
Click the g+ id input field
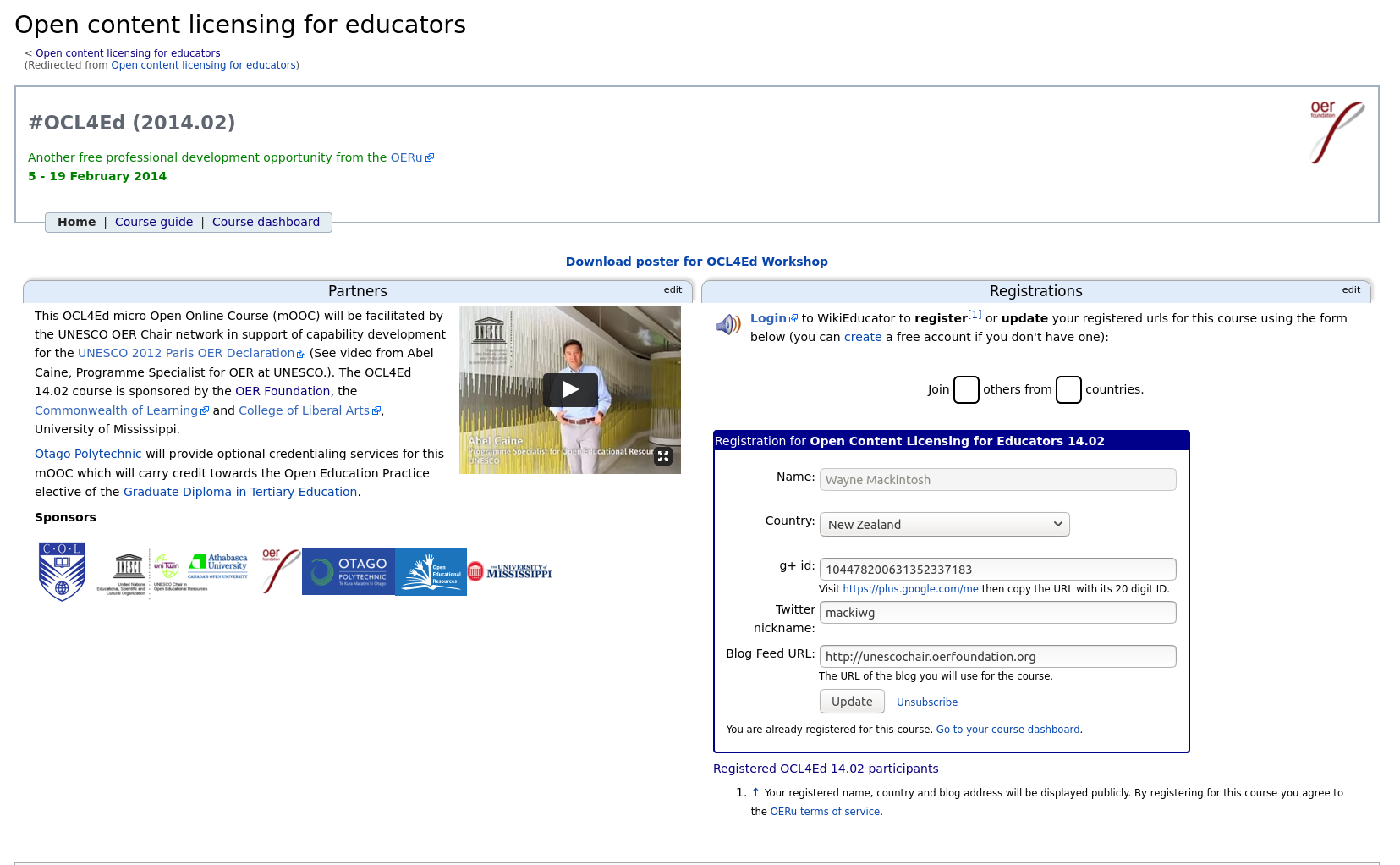tap(997, 570)
